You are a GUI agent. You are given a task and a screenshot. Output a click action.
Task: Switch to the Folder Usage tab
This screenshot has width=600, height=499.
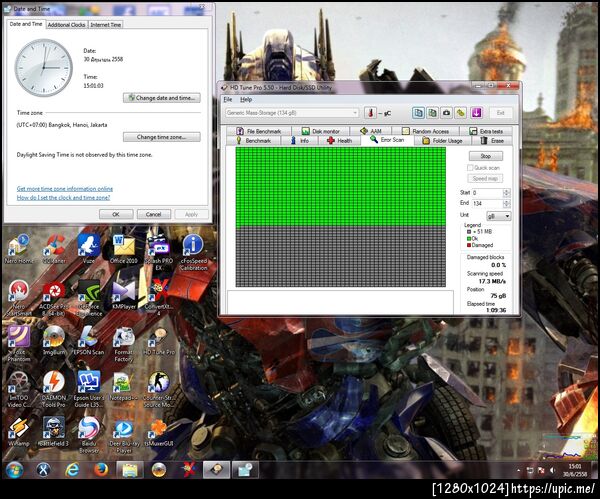click(x=442, y=141)
